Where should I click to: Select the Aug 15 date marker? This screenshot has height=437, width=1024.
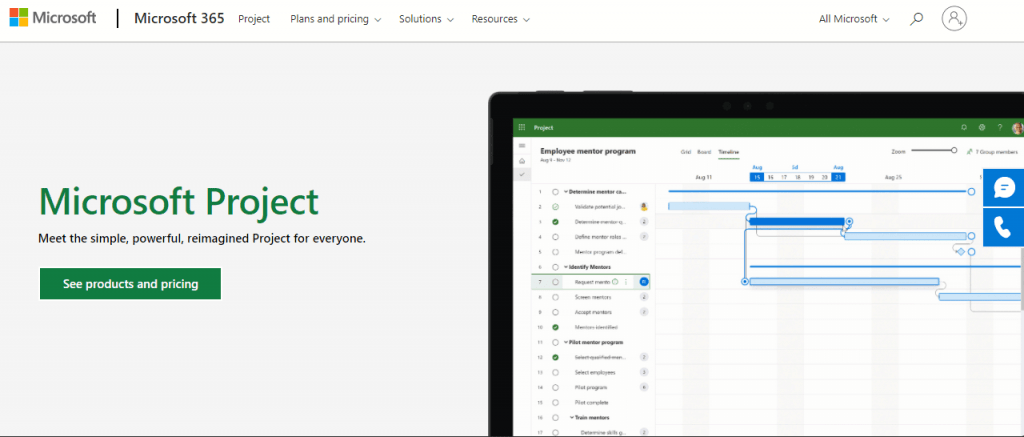pyautogui.click(x=757, y=177)
